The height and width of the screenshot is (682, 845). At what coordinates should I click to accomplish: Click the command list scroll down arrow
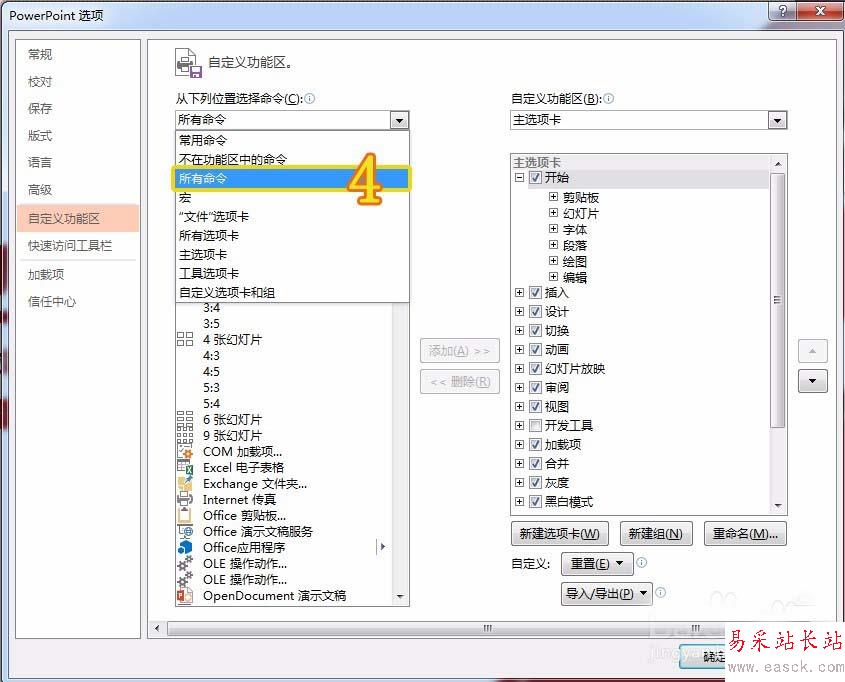(400, 596)
